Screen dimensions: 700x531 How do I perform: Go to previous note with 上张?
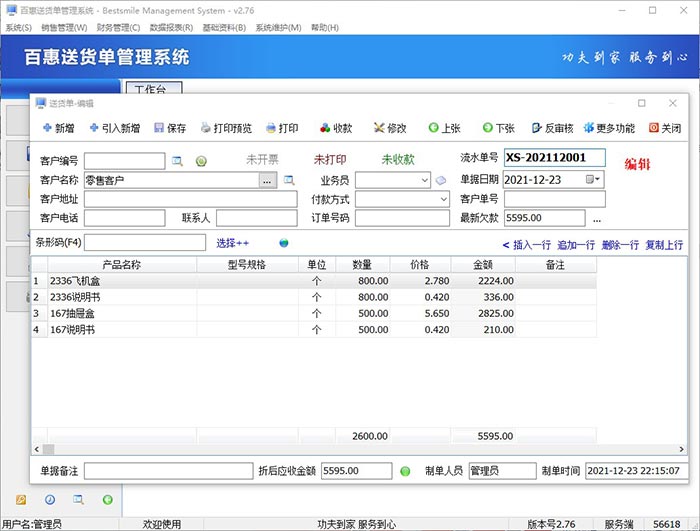coord(444,128)
